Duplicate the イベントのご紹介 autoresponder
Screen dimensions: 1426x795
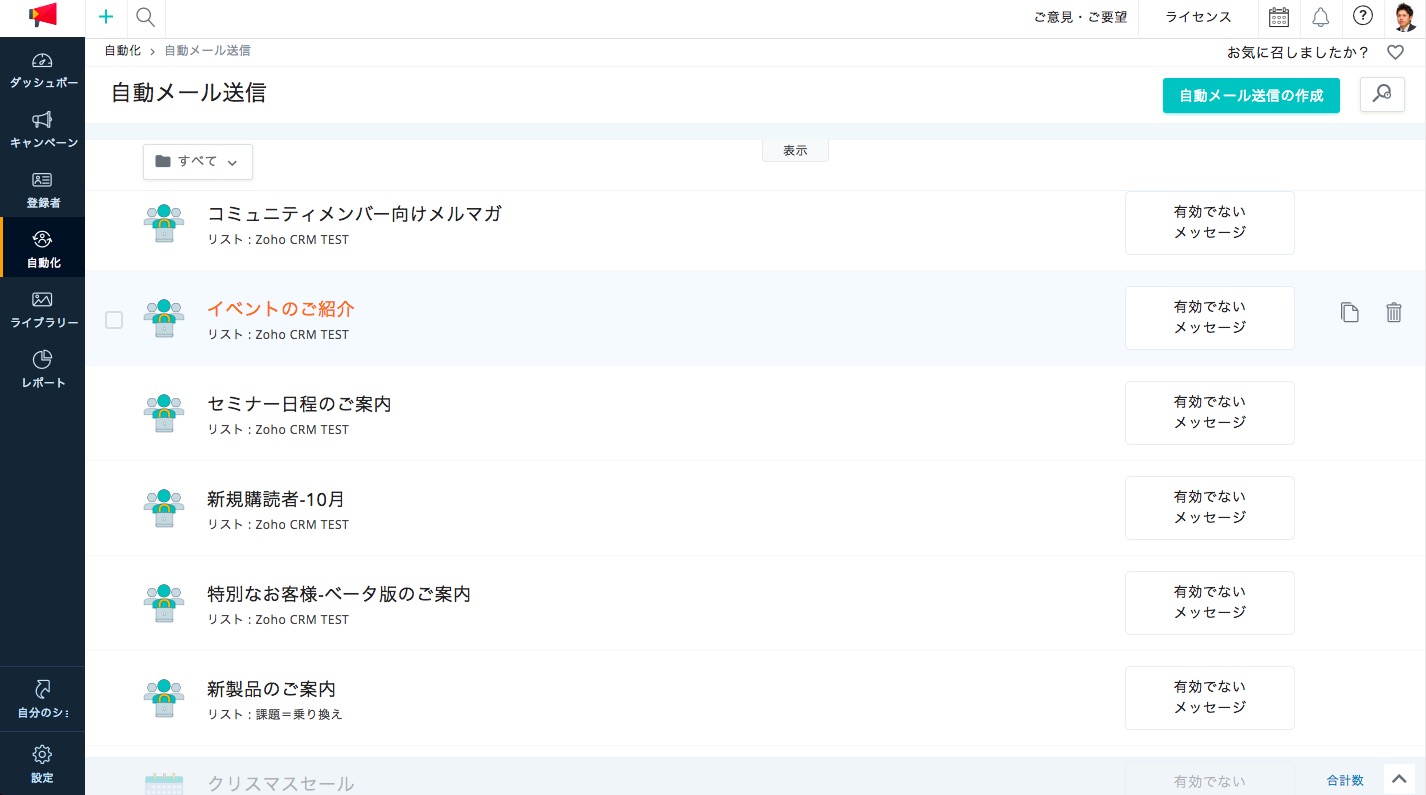pyautogui.click(x=1349, y=313)
